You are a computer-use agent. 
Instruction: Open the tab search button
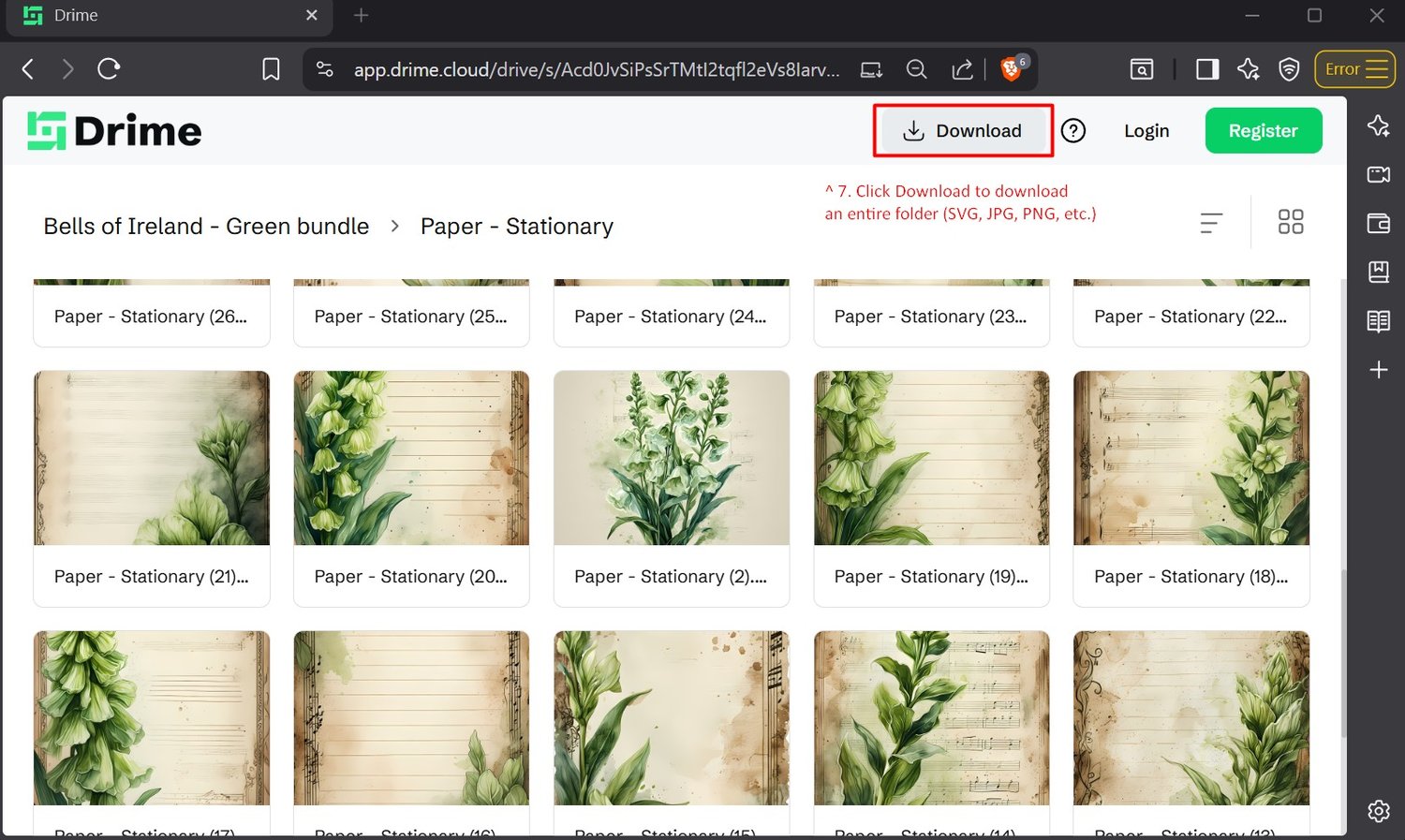[1142, 69]
